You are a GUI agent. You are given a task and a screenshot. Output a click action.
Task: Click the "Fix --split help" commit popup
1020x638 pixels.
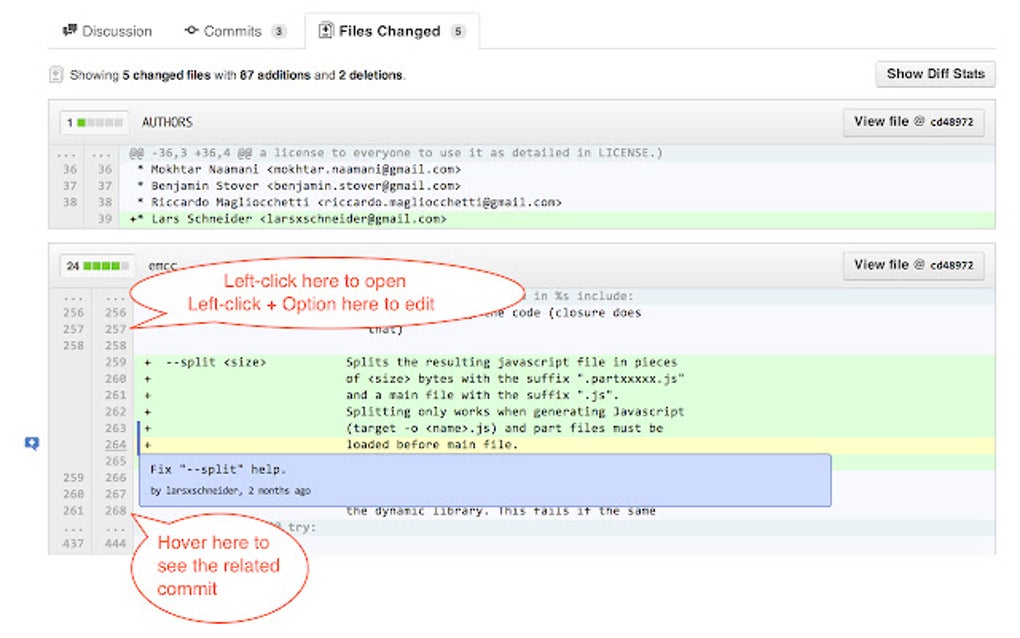tap(480, 478)
